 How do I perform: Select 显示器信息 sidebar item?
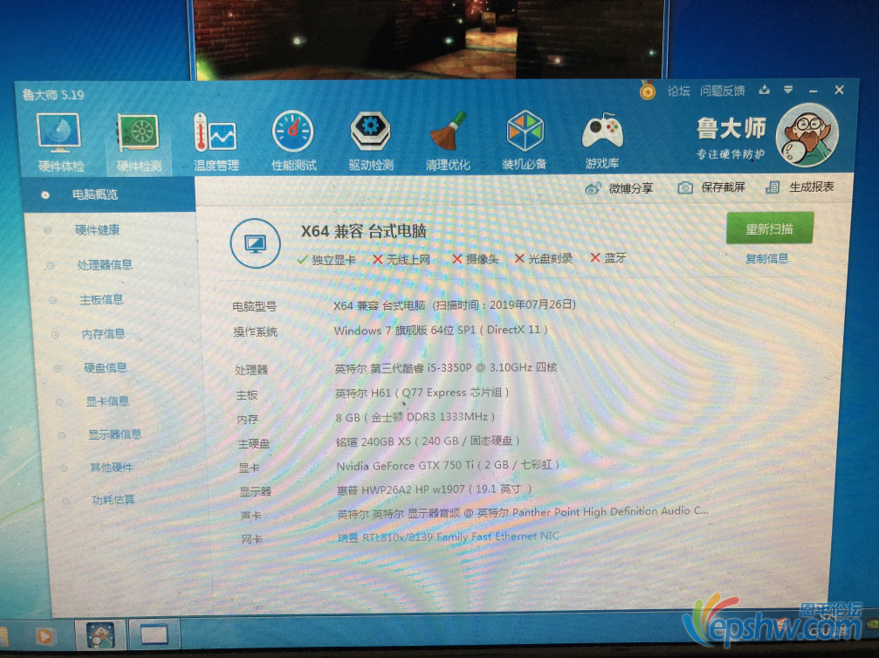pos(115,434)
